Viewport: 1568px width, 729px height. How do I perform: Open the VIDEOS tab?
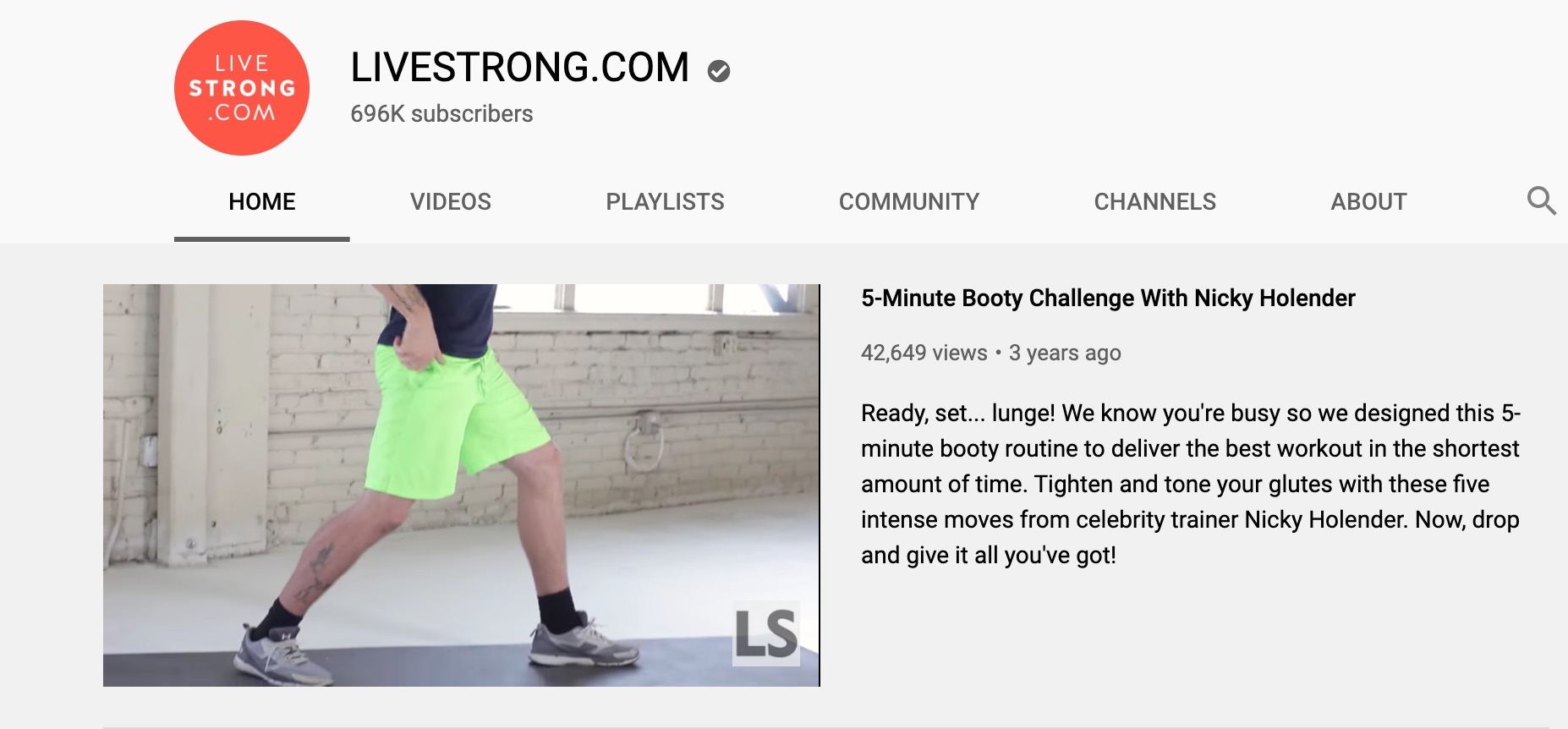tap(451, 202)
